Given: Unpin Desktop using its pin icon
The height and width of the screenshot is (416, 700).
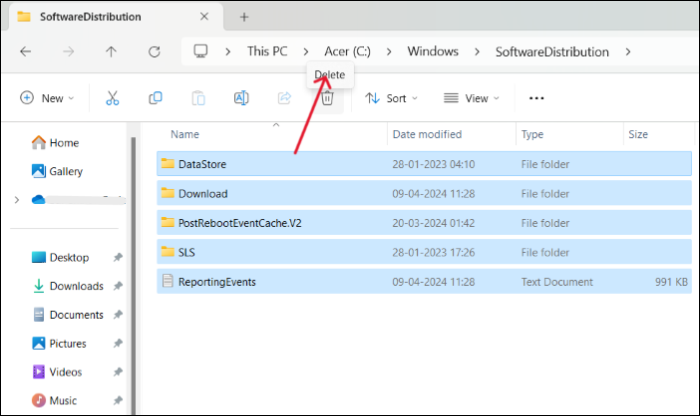Looking at the screenshot, I should [118, 258].
